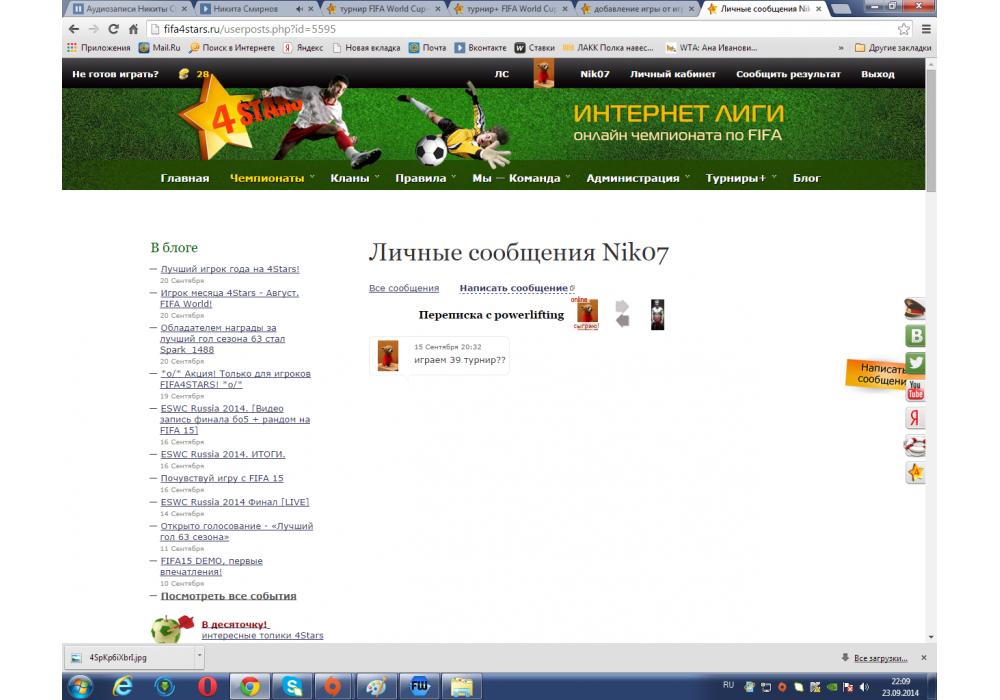This screenshot has height=700, width=1000.
Task: Click 'Выход' to log out
Action: [x=878, y=74]
